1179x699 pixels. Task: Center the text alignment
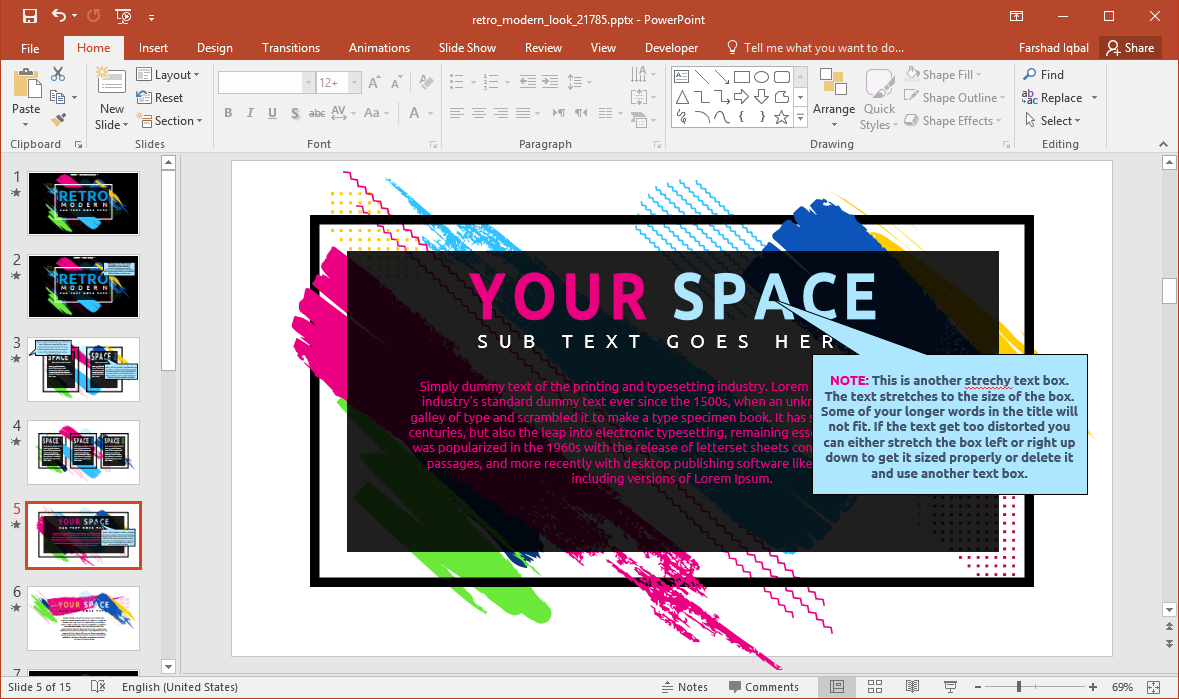[x=479, y=113]
